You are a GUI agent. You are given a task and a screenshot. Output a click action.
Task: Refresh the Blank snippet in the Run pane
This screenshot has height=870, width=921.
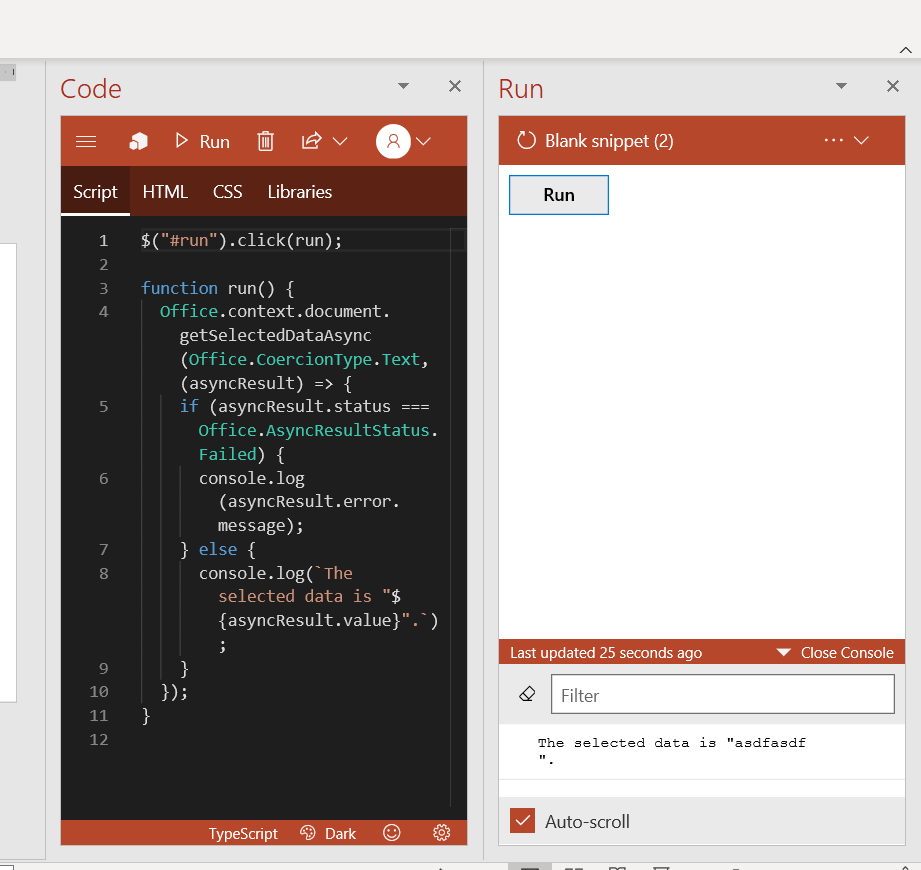pos(527,140)
